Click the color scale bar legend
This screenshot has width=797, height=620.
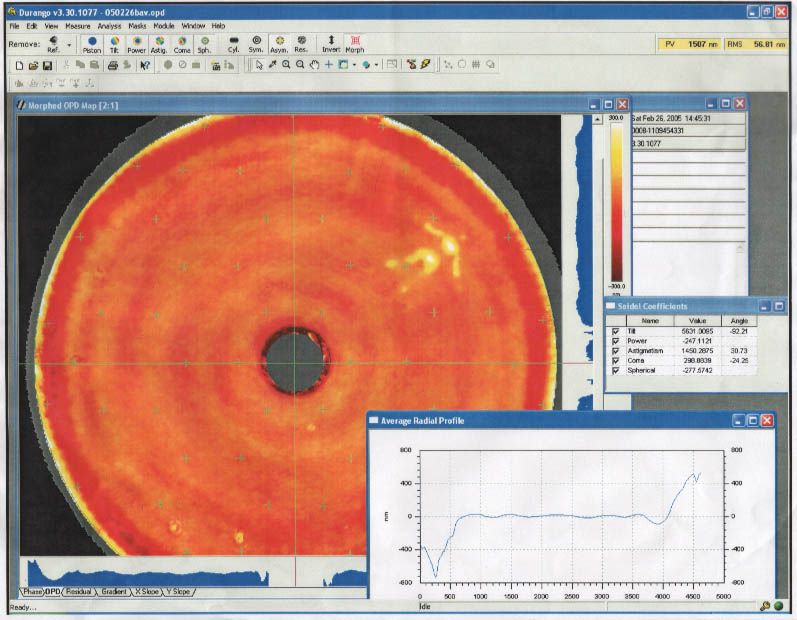(x=616, y=202)
